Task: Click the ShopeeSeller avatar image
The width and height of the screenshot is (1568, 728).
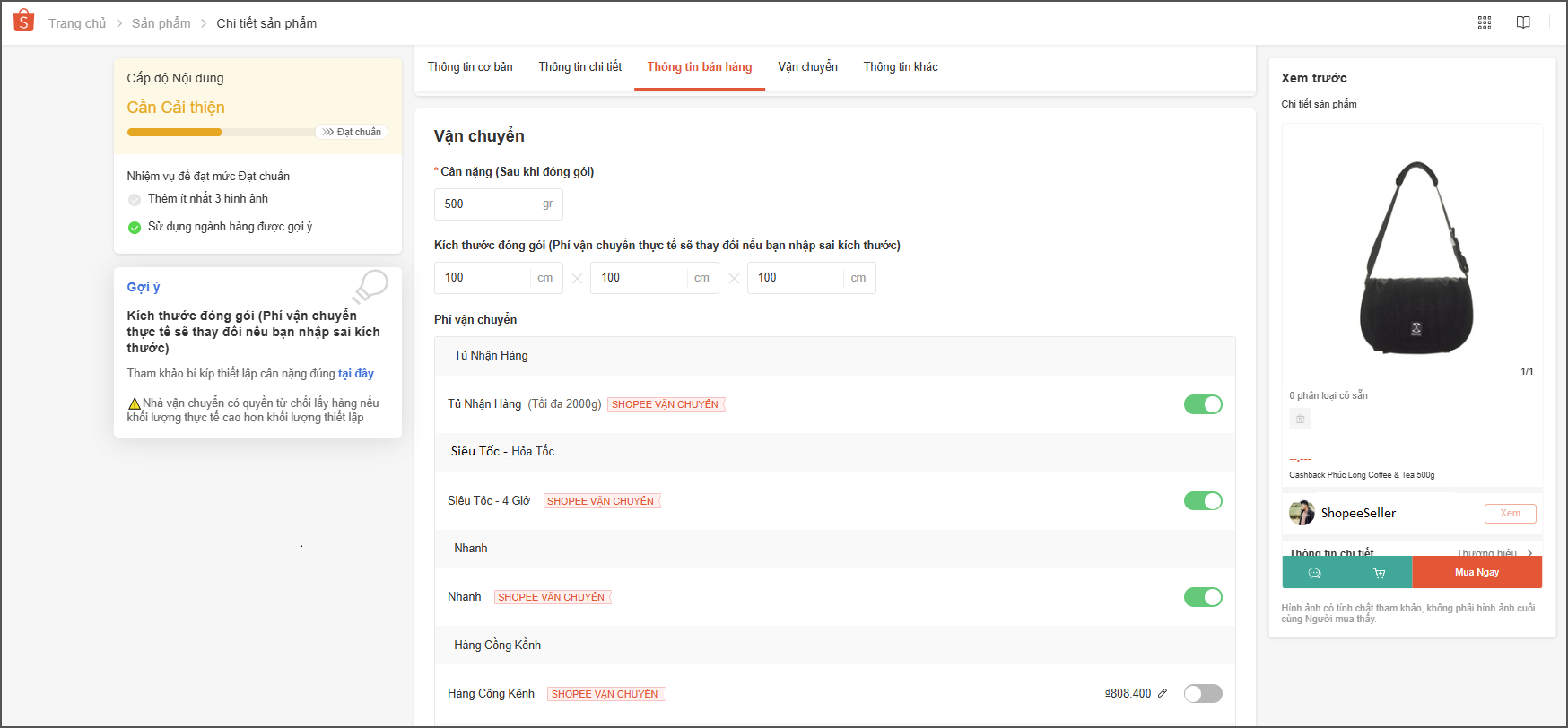Action: [1302, 513]
